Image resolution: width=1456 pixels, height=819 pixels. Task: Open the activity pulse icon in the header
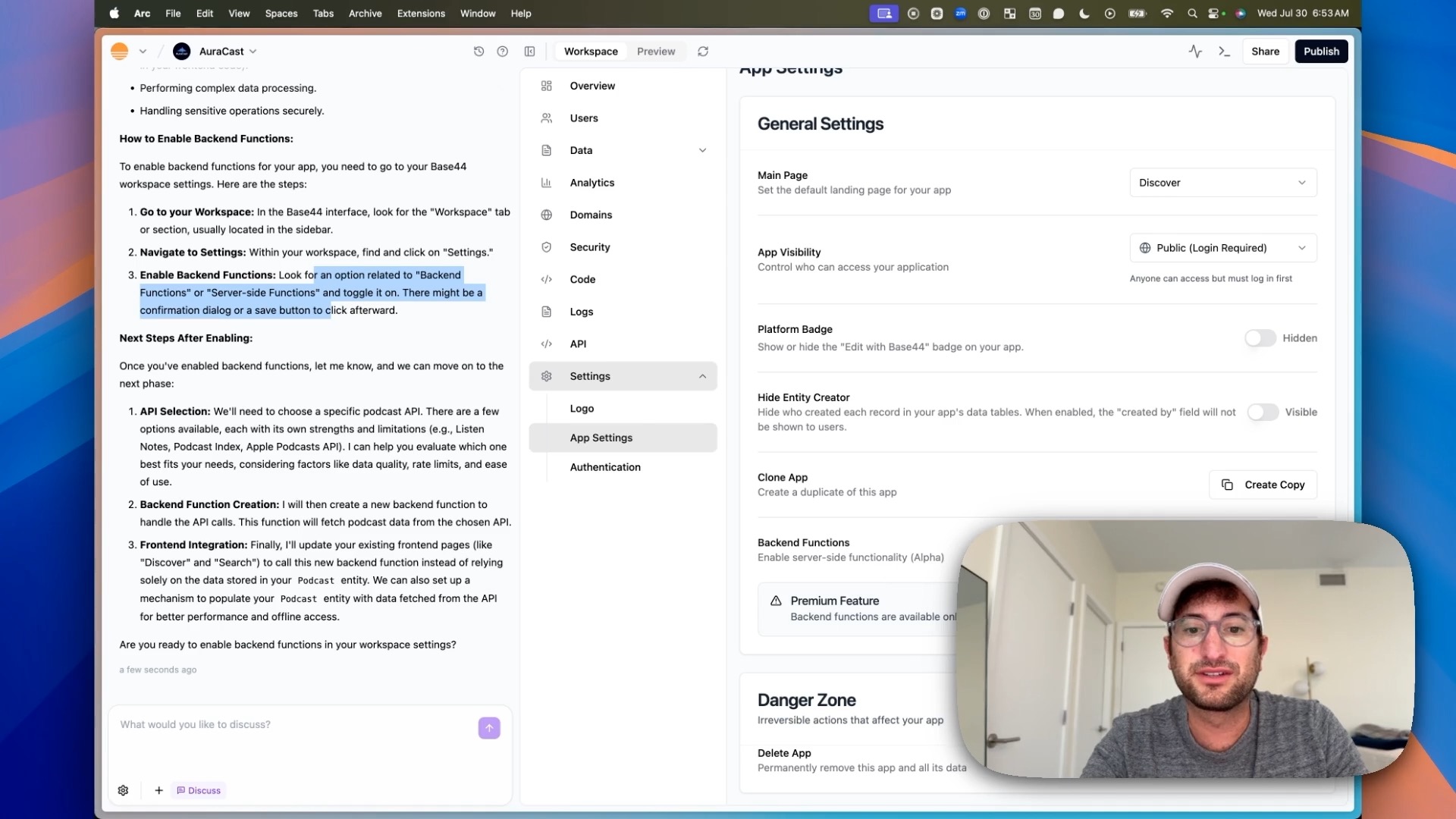[x=1195, y=52]
